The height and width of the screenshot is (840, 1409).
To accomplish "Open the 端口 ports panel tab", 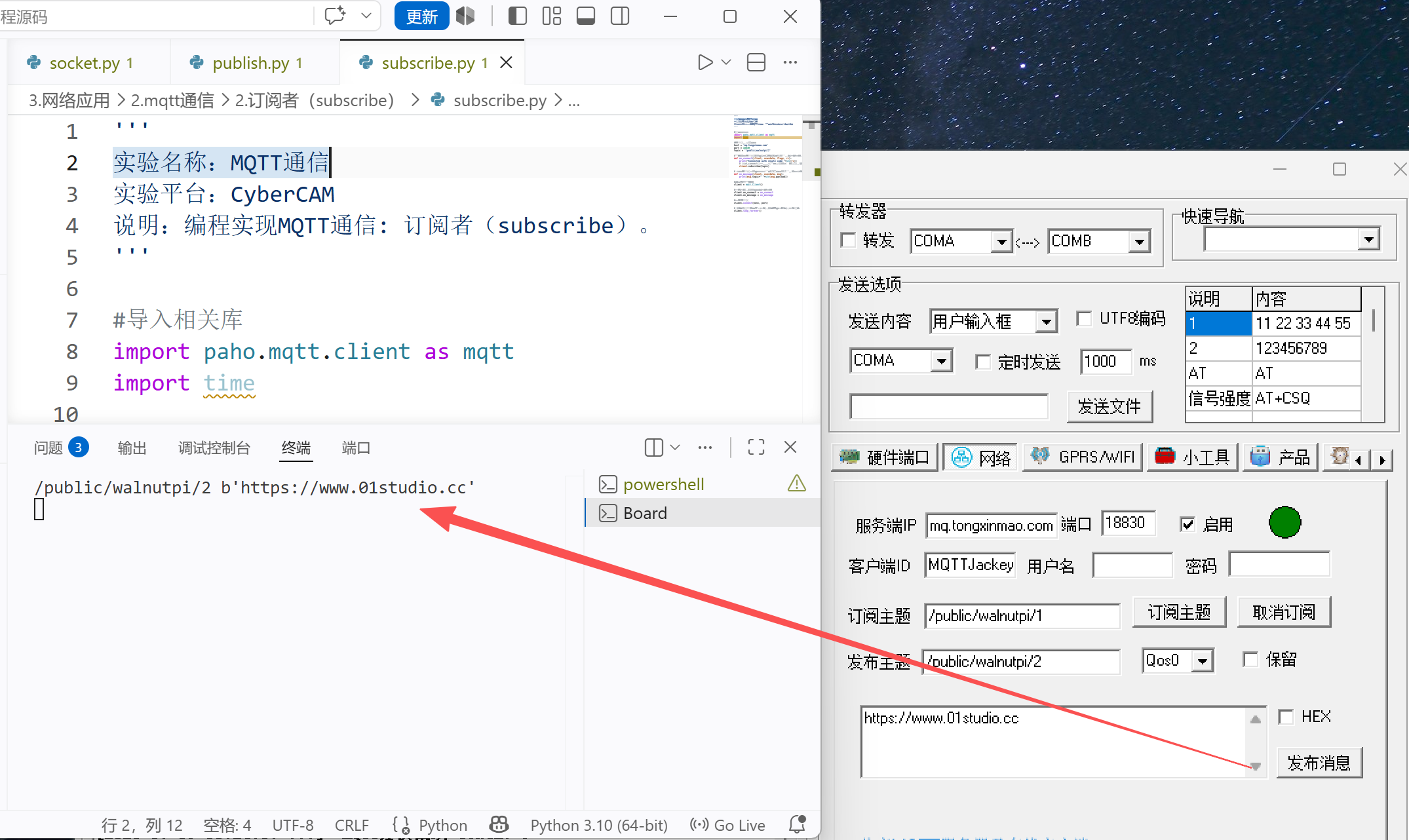I will [x=356, y=448].
